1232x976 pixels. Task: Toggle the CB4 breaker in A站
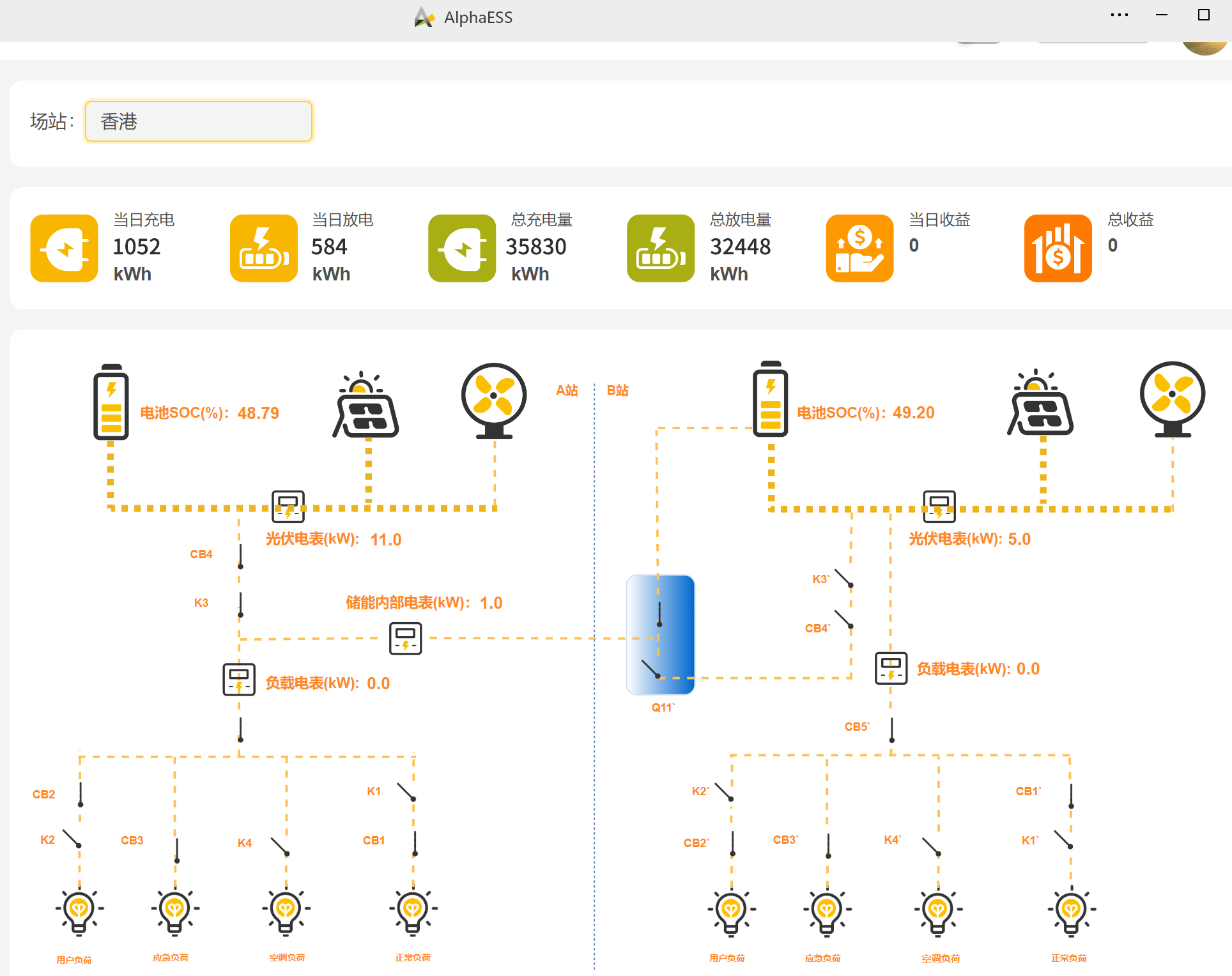click(240, 556)
